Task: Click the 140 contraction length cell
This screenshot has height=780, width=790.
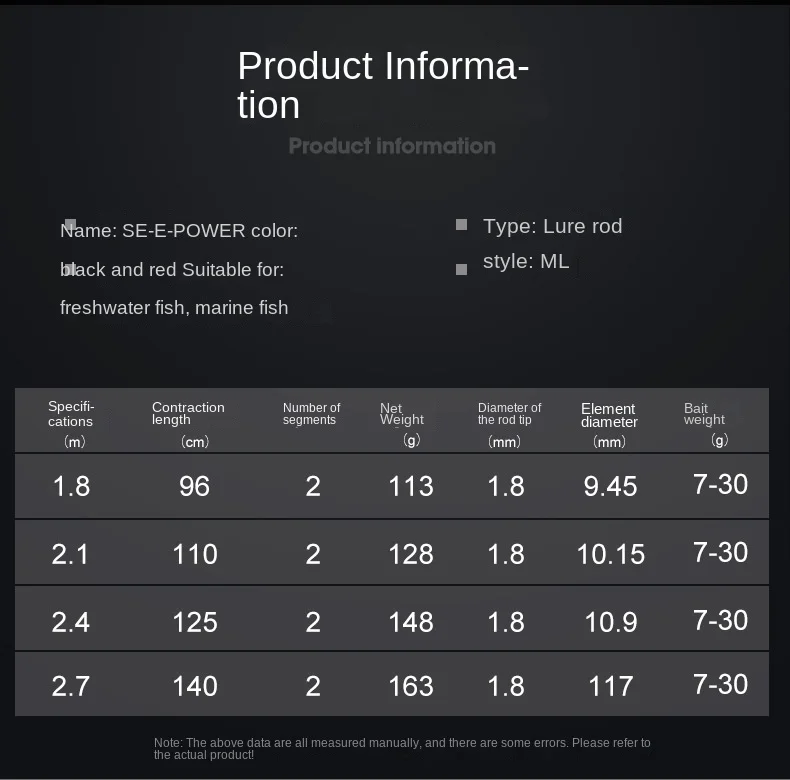Action: coord(195,686)
